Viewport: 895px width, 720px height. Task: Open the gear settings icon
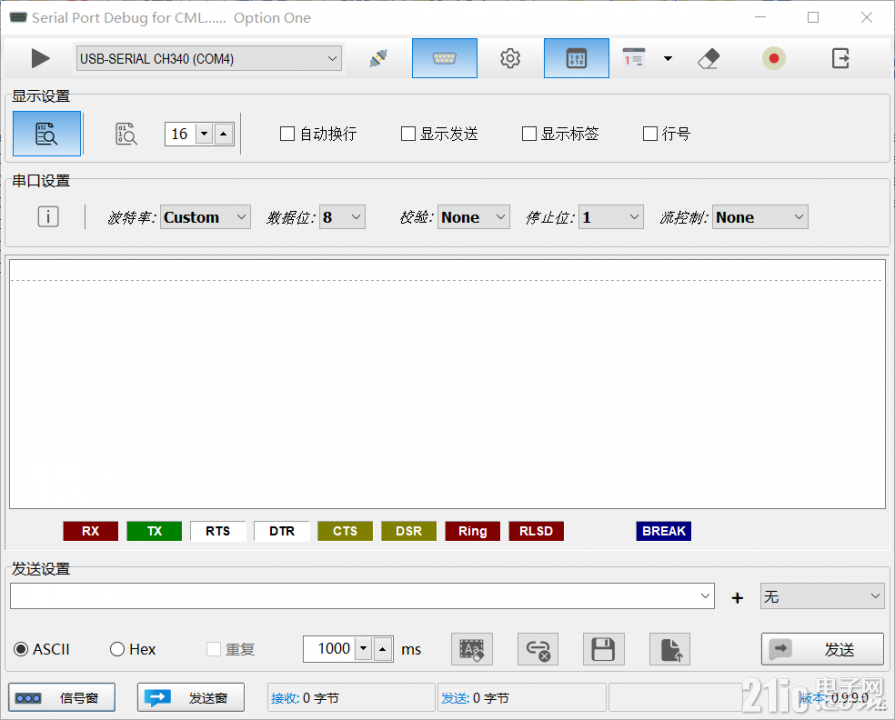click(x=510, y=58)
